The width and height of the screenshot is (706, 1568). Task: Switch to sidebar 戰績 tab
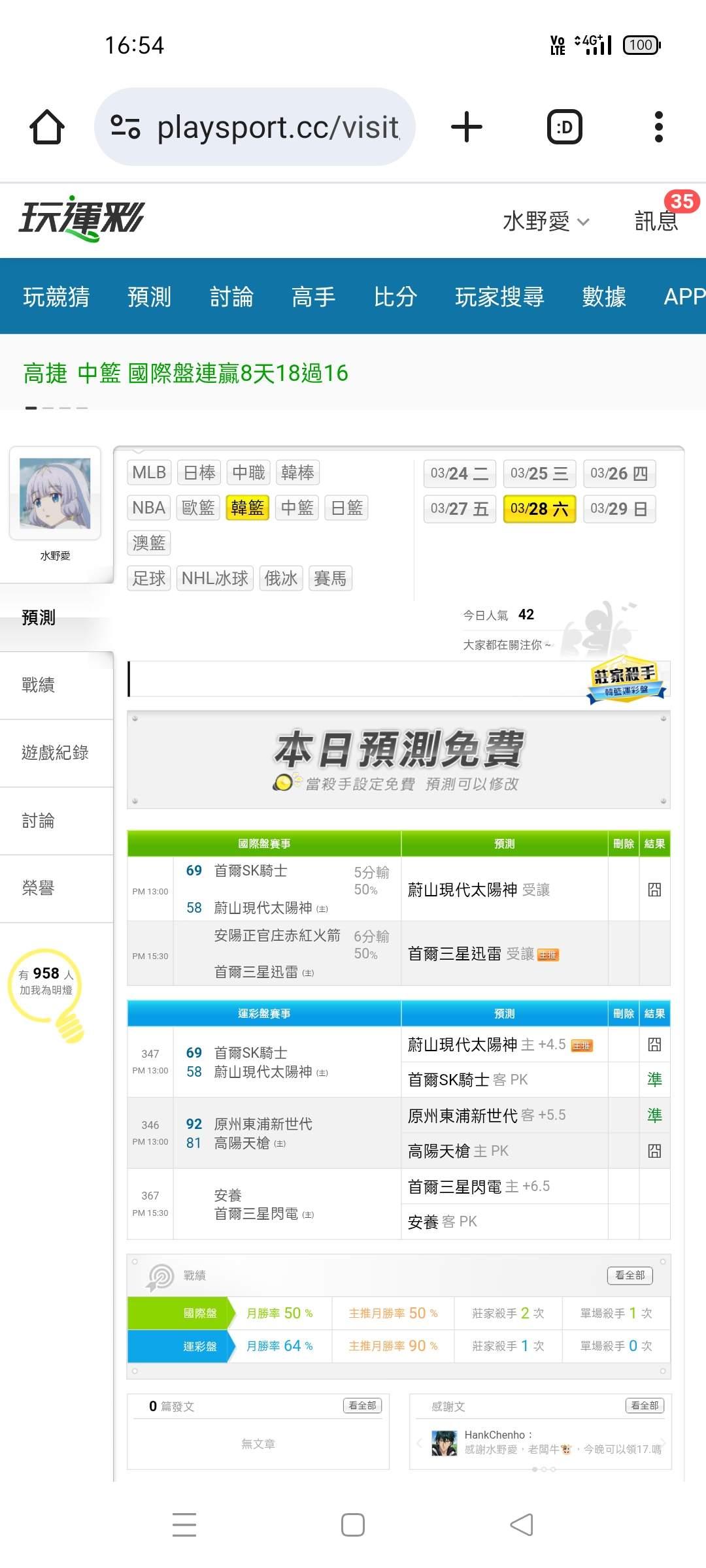tap(56, 685)
